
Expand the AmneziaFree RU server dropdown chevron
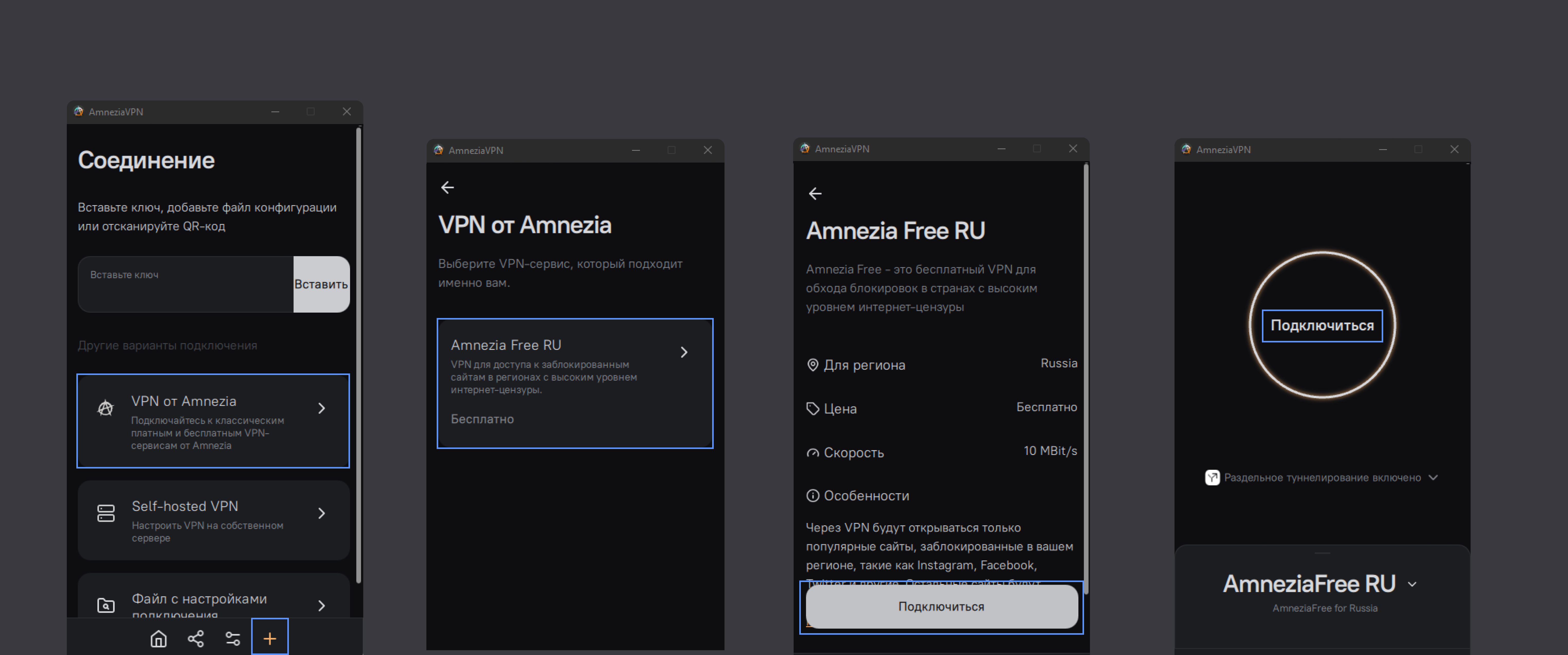[x=1413, y=584]
